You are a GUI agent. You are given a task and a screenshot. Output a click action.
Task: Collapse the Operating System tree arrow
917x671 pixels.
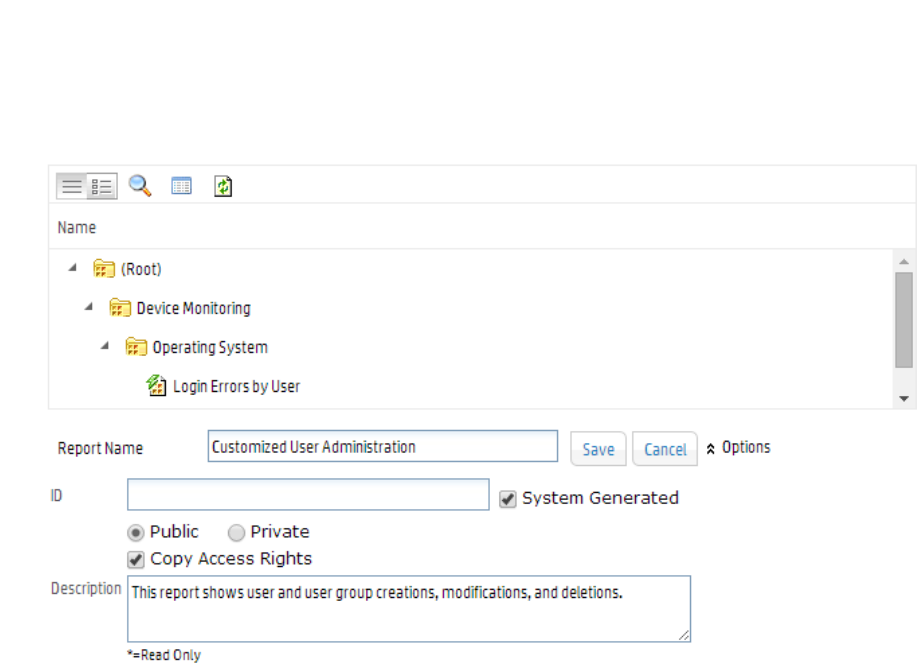point(105,346)
